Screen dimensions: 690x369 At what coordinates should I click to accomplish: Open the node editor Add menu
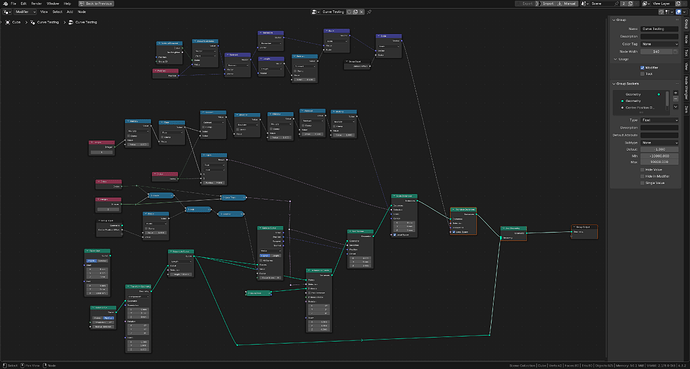70,12
